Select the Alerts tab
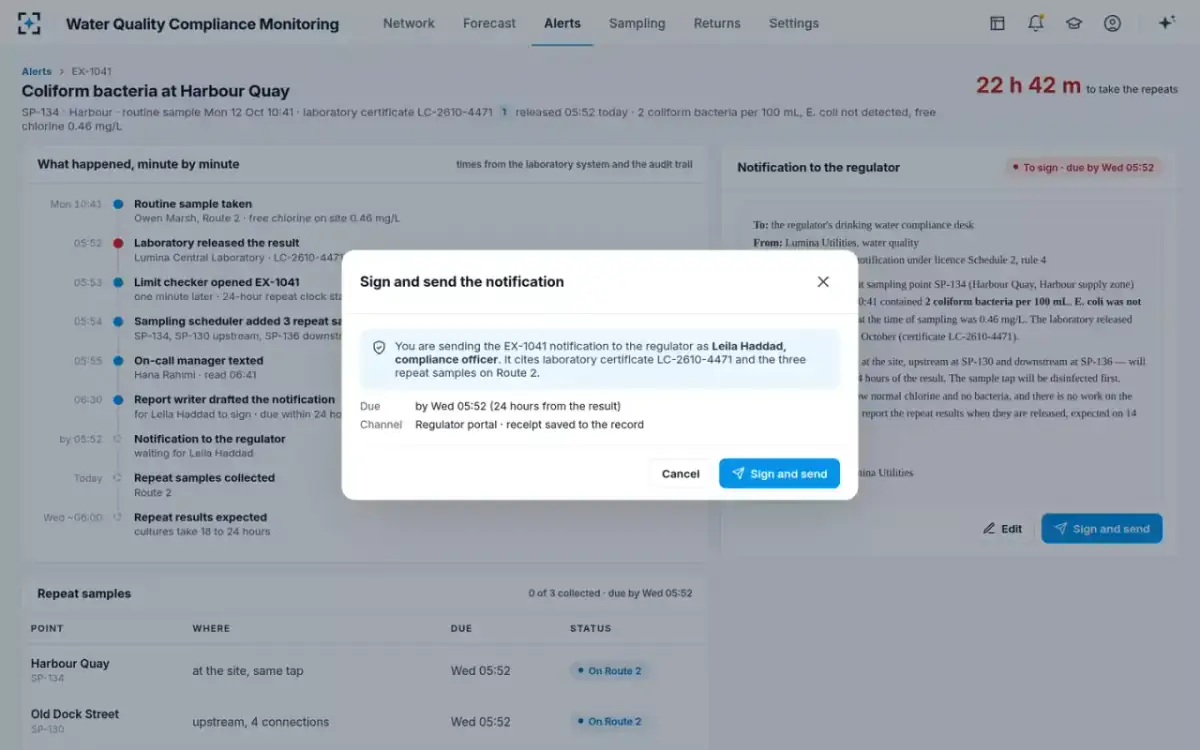Image resolution: width=1200 pixels, height=750 pixels. 562,23
